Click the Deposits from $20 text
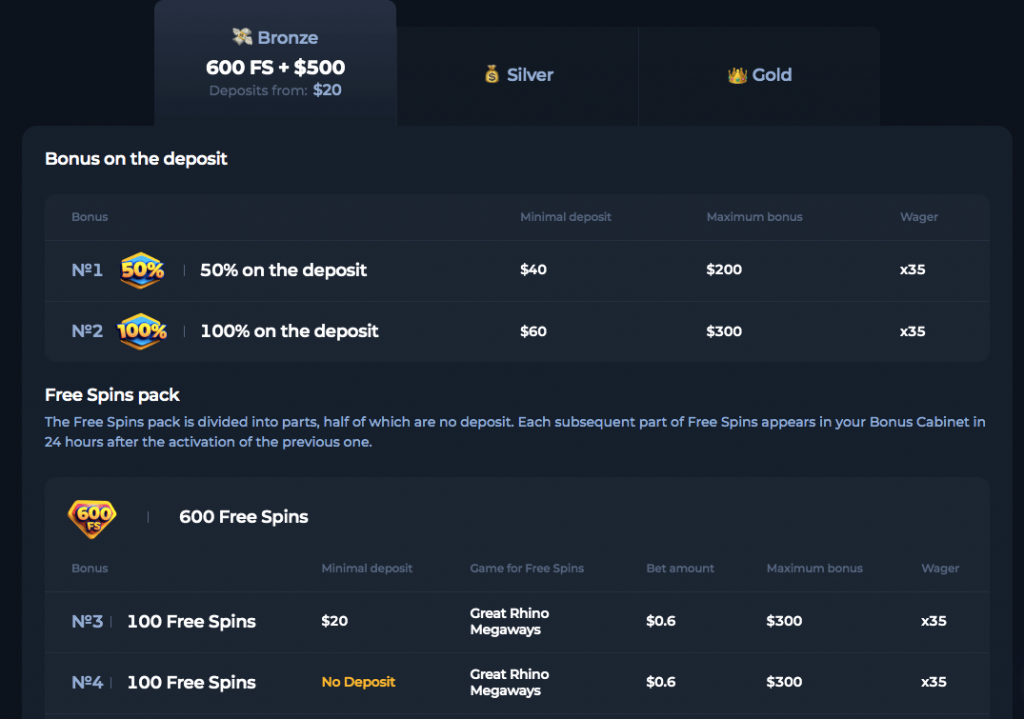The width and height of the screenshot is (1024, 719). coord(275,90)
